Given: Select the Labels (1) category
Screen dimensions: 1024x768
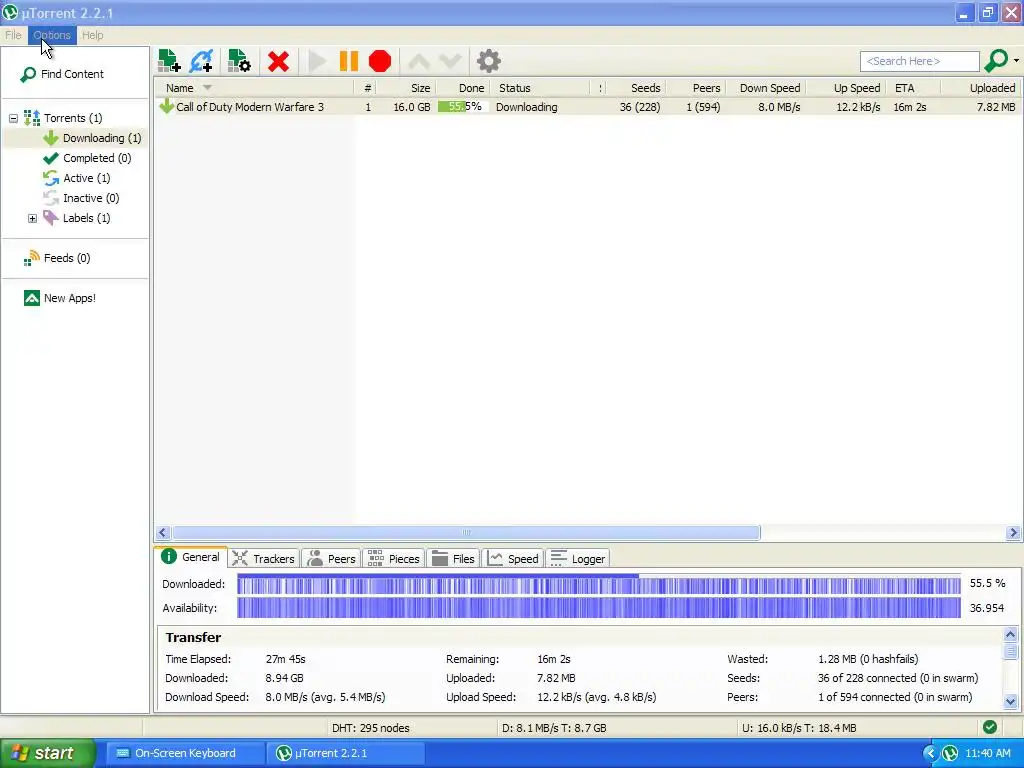Looking at the screenshot, I should click(x=76, y=218).
